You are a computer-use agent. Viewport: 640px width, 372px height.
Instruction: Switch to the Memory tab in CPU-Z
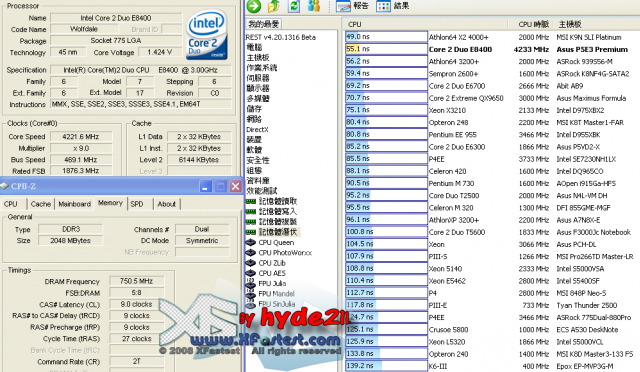110,203
